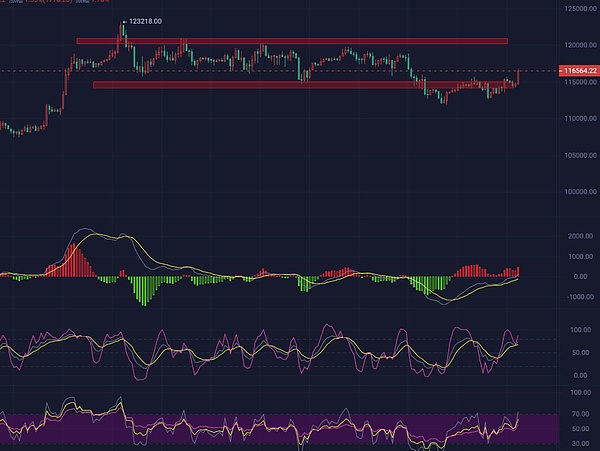Click the dashed red current price line
The image size is (600, 451).
[300, 72]
